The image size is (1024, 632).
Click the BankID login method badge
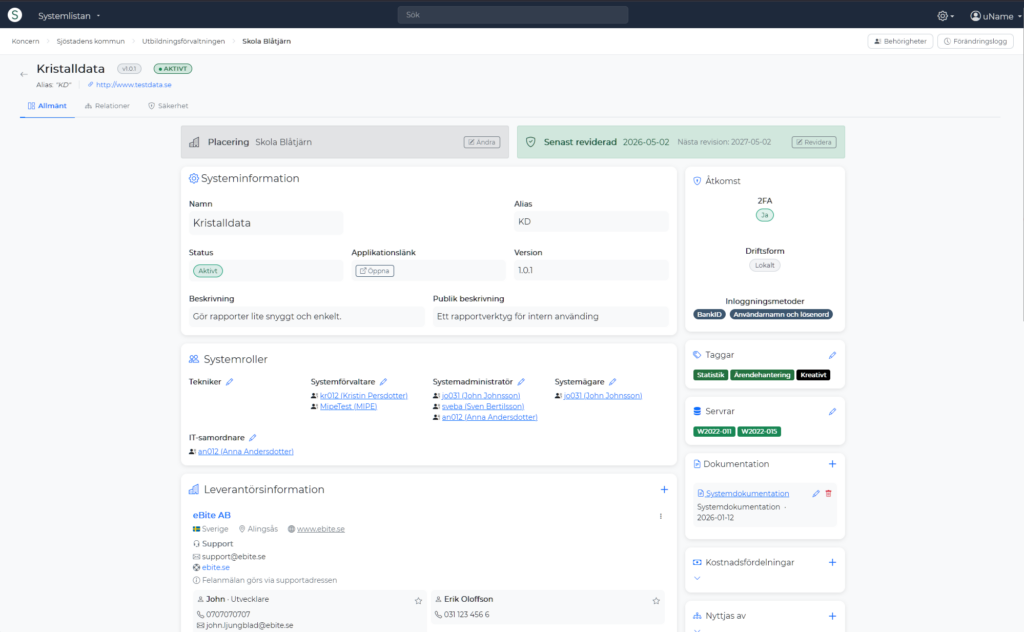(x=709, y=315)
